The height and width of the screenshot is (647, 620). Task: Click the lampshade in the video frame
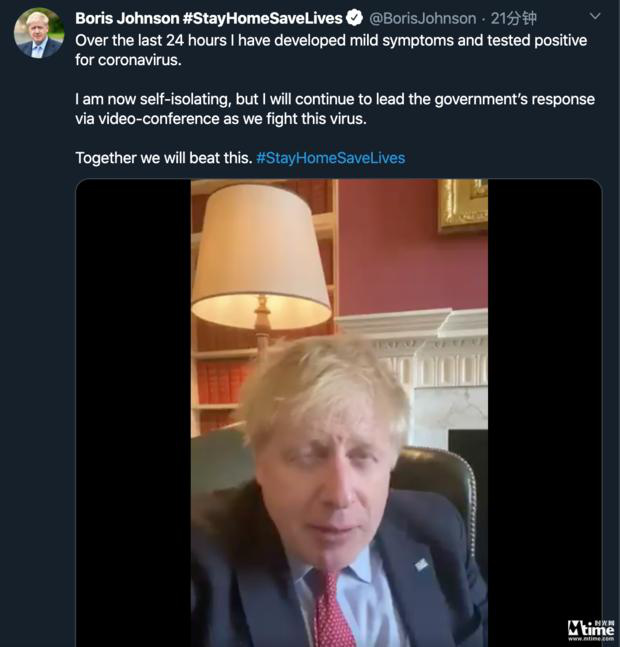260,256
